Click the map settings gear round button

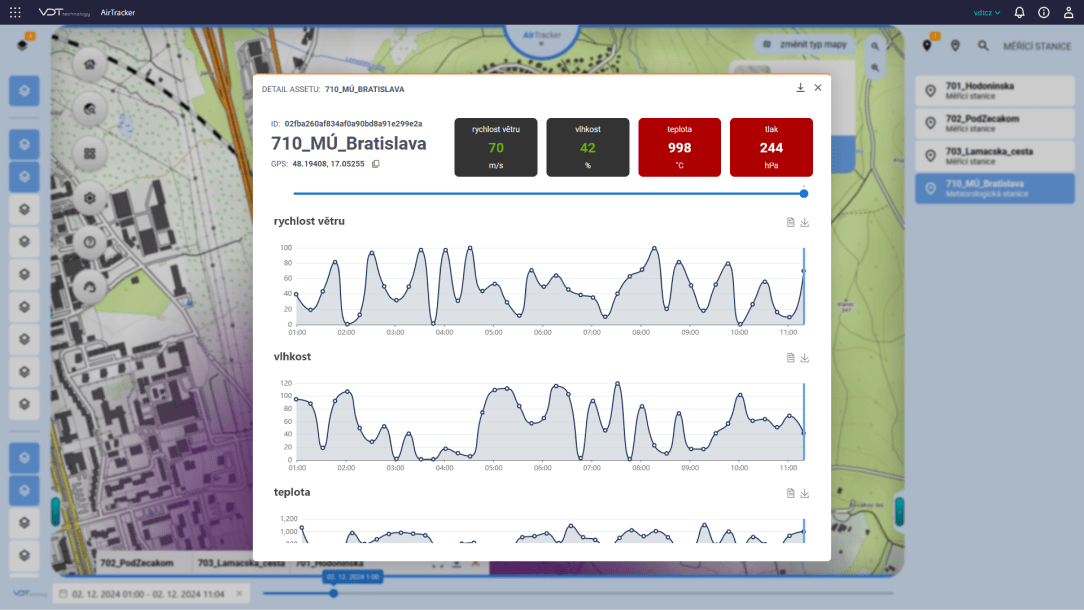tap(90, 197)
